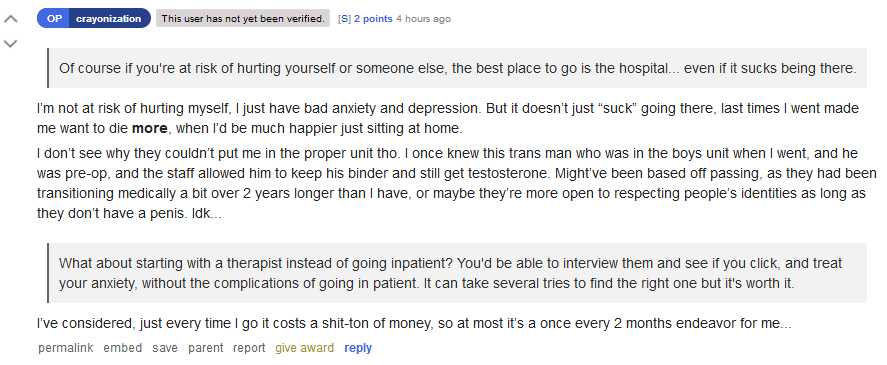Click the blue OP badge
The height and width of the screenshot is (365, 887).
coord(54,18)
